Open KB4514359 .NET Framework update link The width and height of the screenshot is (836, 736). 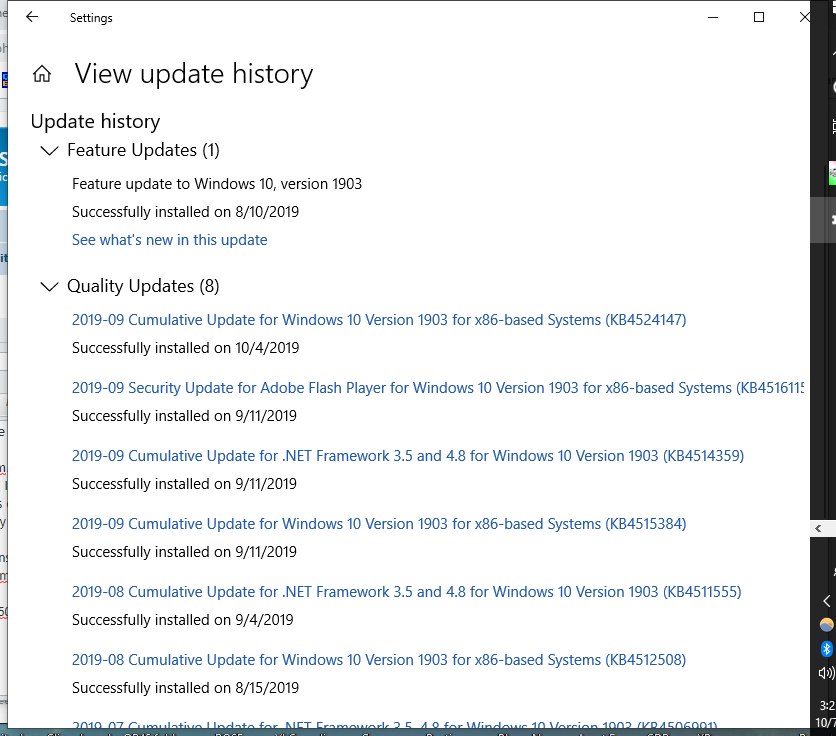coord(408,456)
